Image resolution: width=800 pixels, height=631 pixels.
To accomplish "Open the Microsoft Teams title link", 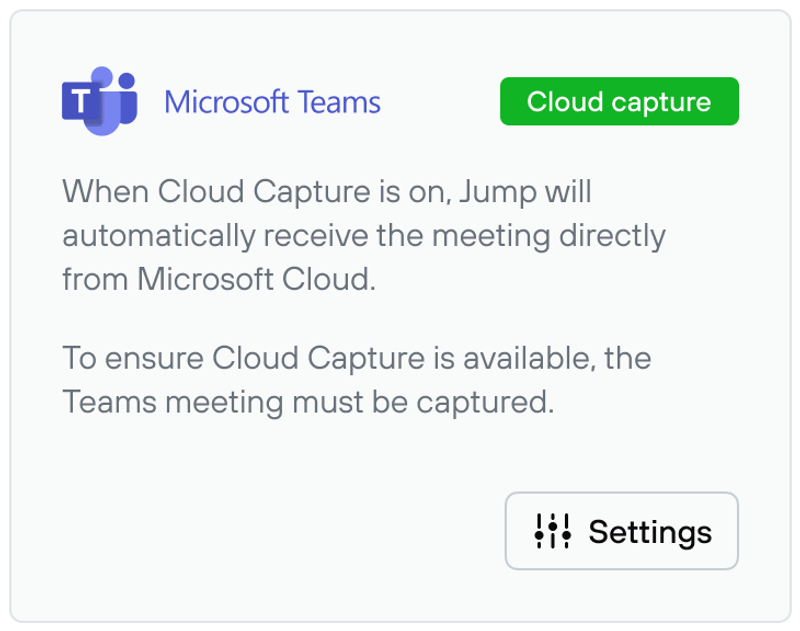I will [272, 102].
